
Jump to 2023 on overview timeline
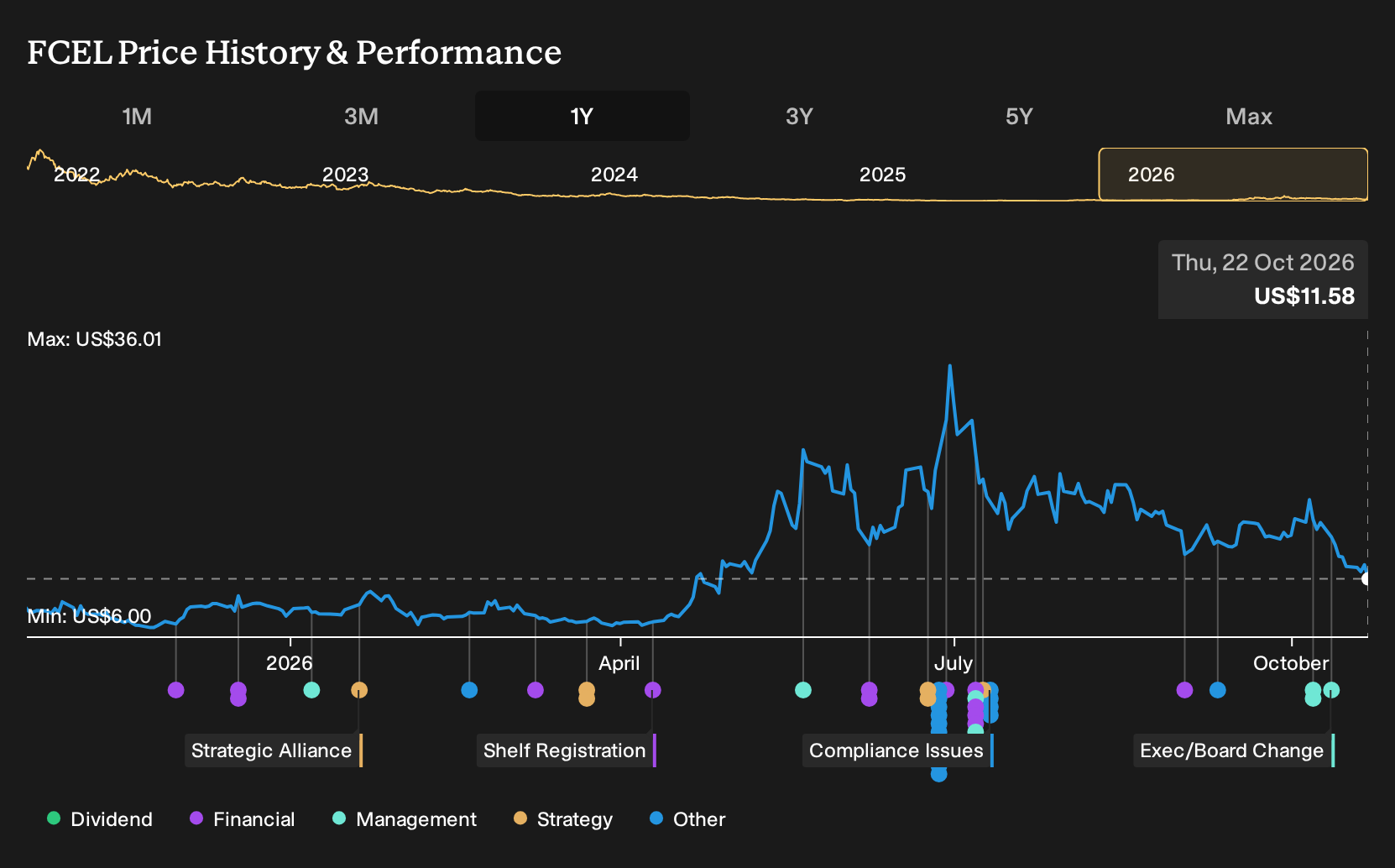[x=345, y=175]
